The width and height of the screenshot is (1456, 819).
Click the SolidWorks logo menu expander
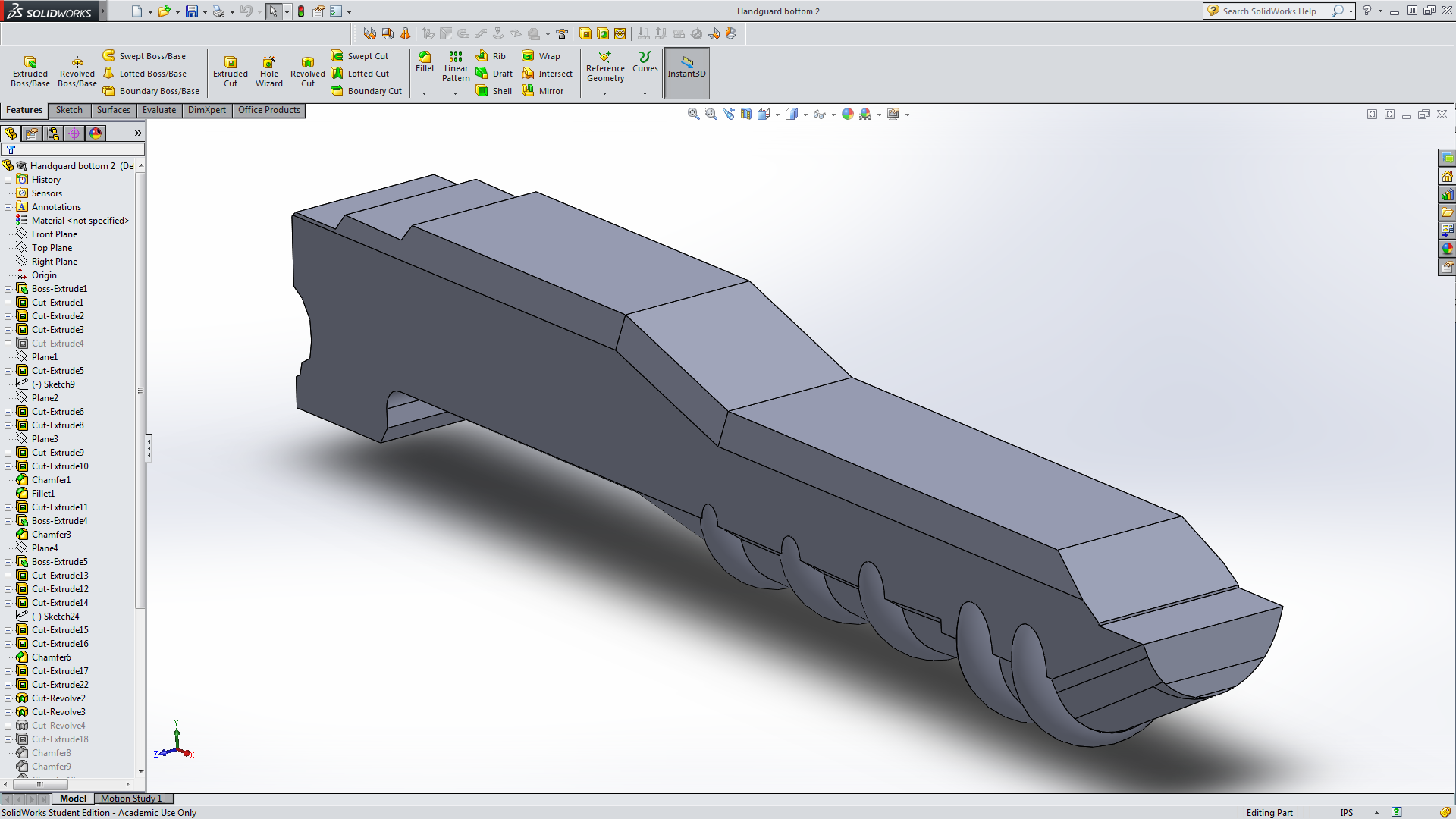coord(103,11)
